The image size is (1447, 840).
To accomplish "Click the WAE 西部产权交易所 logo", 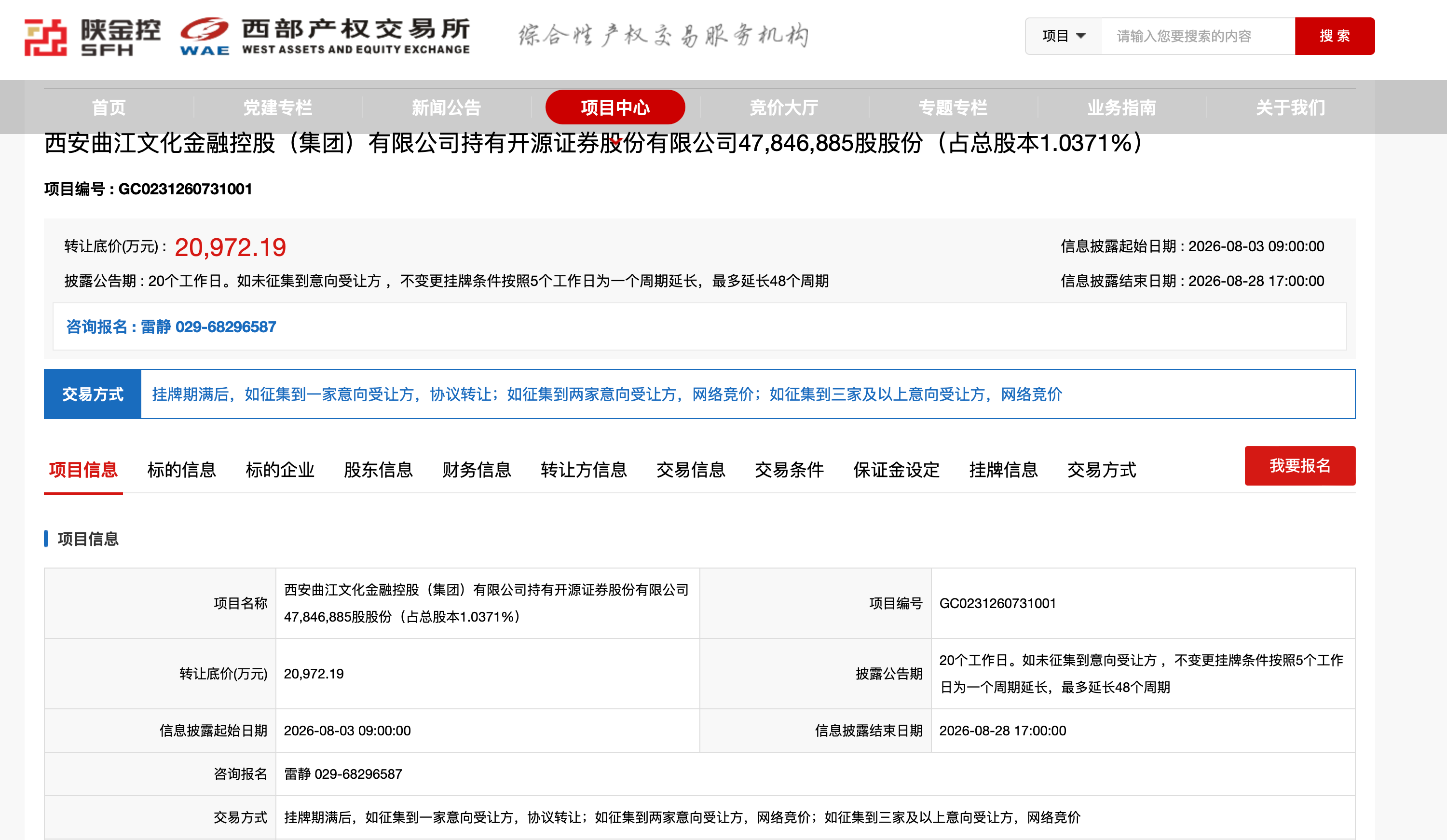I will (325, 37).
